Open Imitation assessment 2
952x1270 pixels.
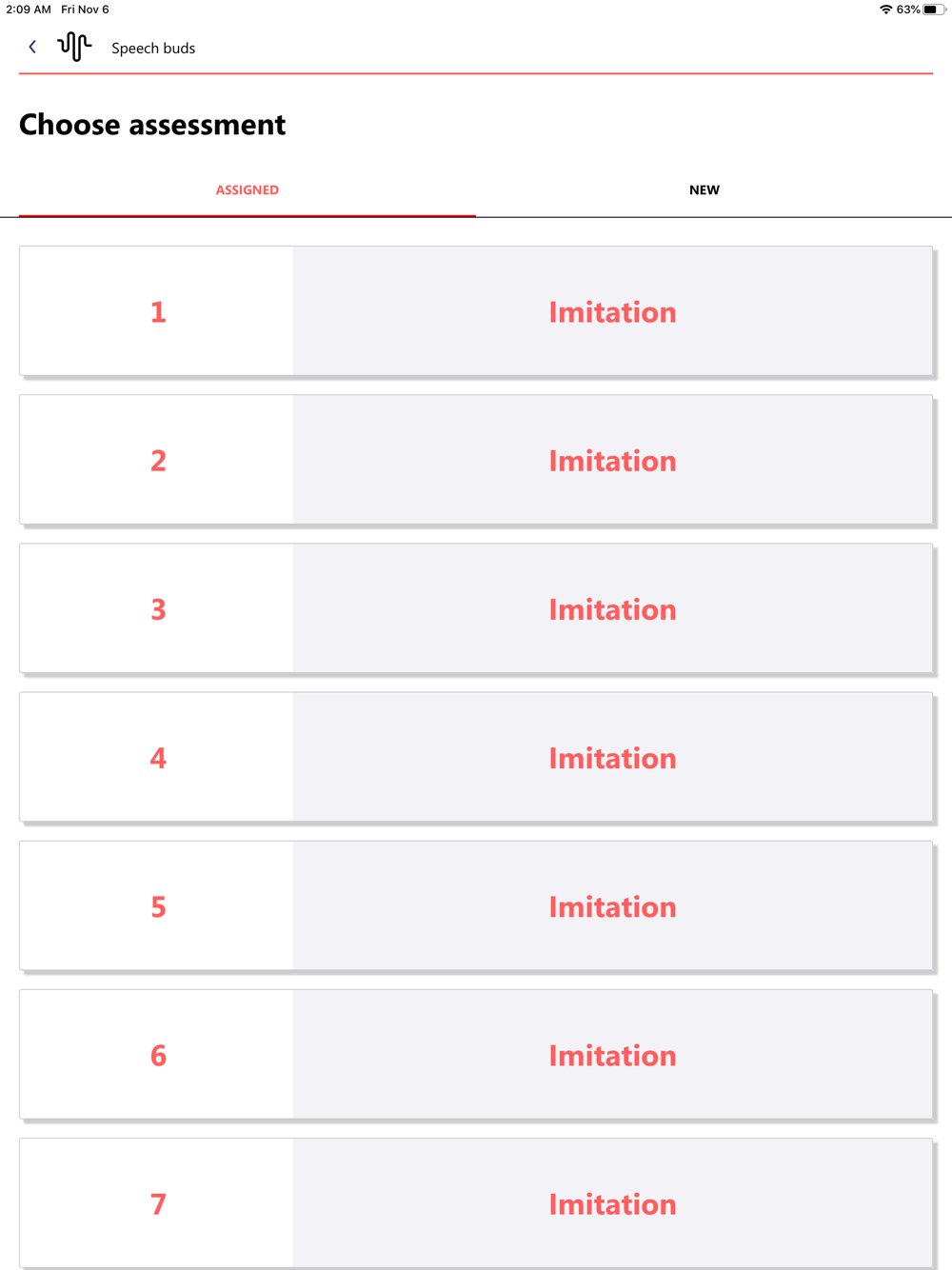(x=612, y=461)
